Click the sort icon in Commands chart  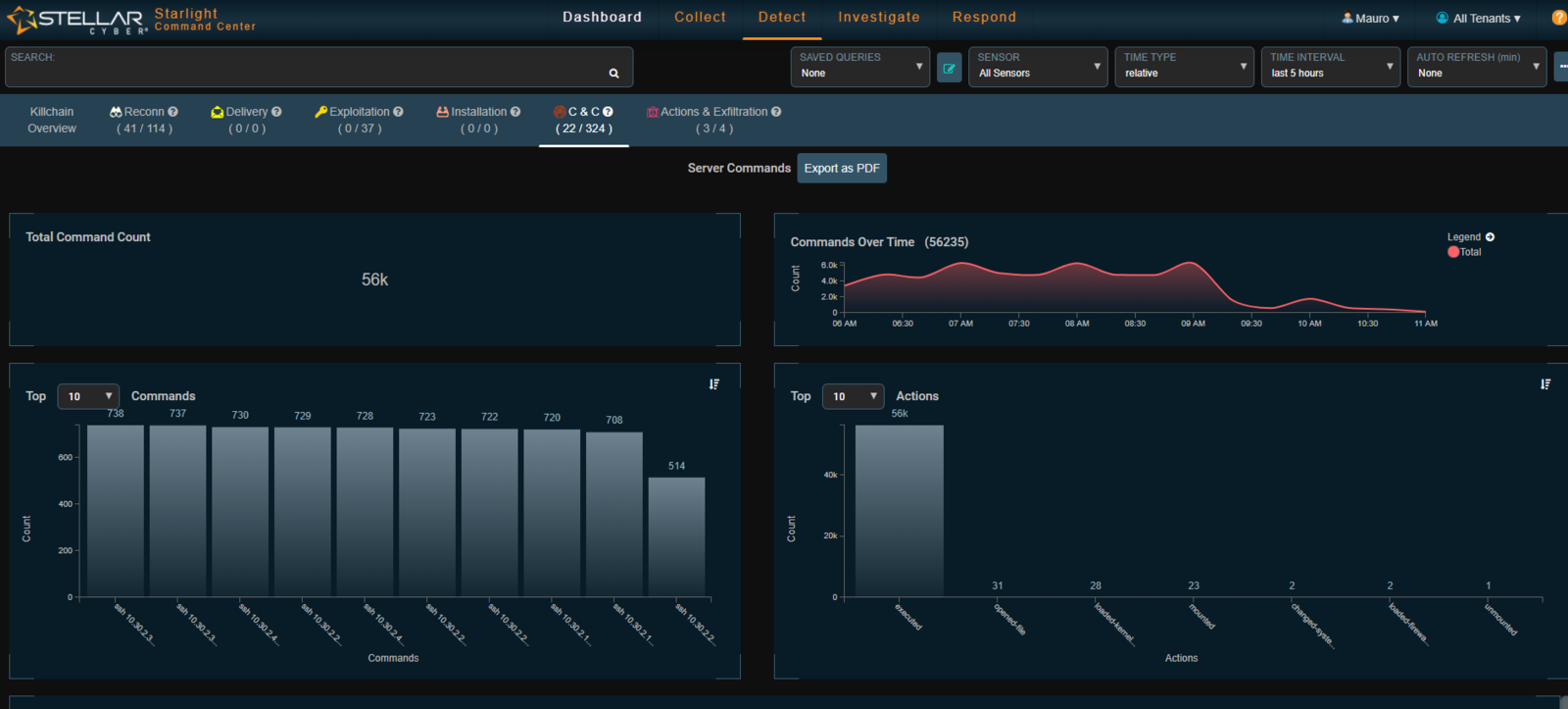[x=714, y=384]
